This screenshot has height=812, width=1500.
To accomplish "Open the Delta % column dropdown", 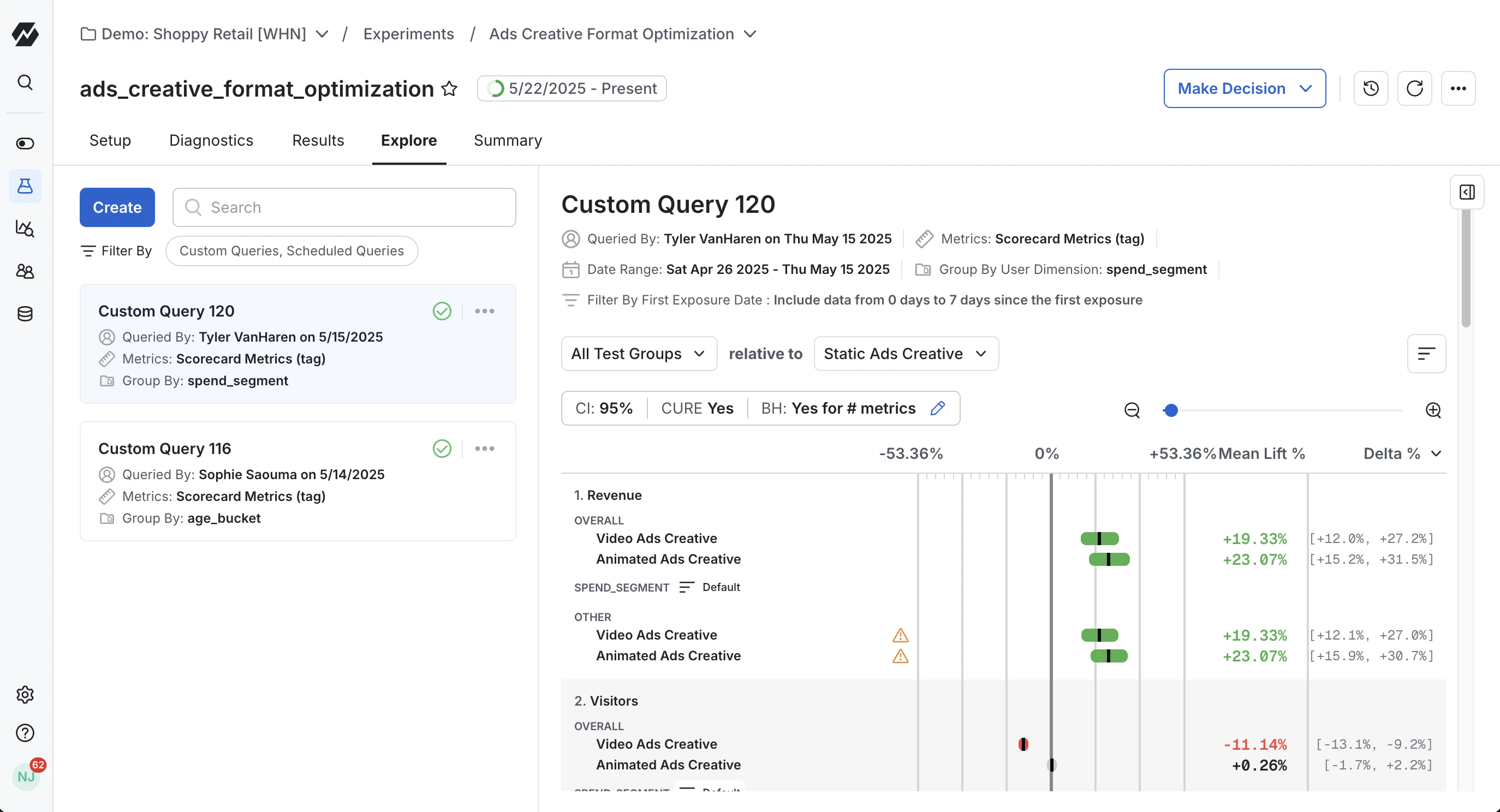I will (1403, 453).
